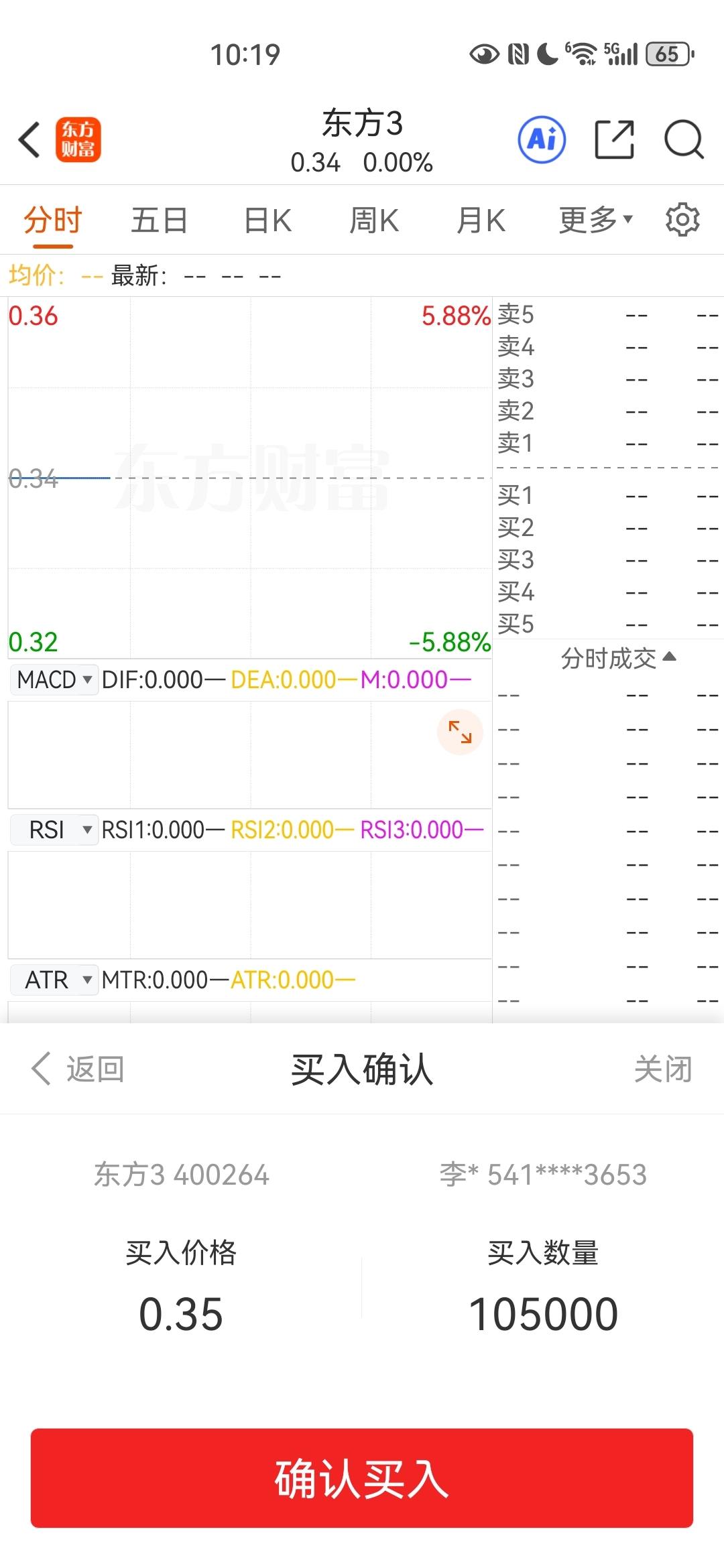724x1568 pixels.
Task: Tap the red 确认买入 button
Action: [362, 1478]
